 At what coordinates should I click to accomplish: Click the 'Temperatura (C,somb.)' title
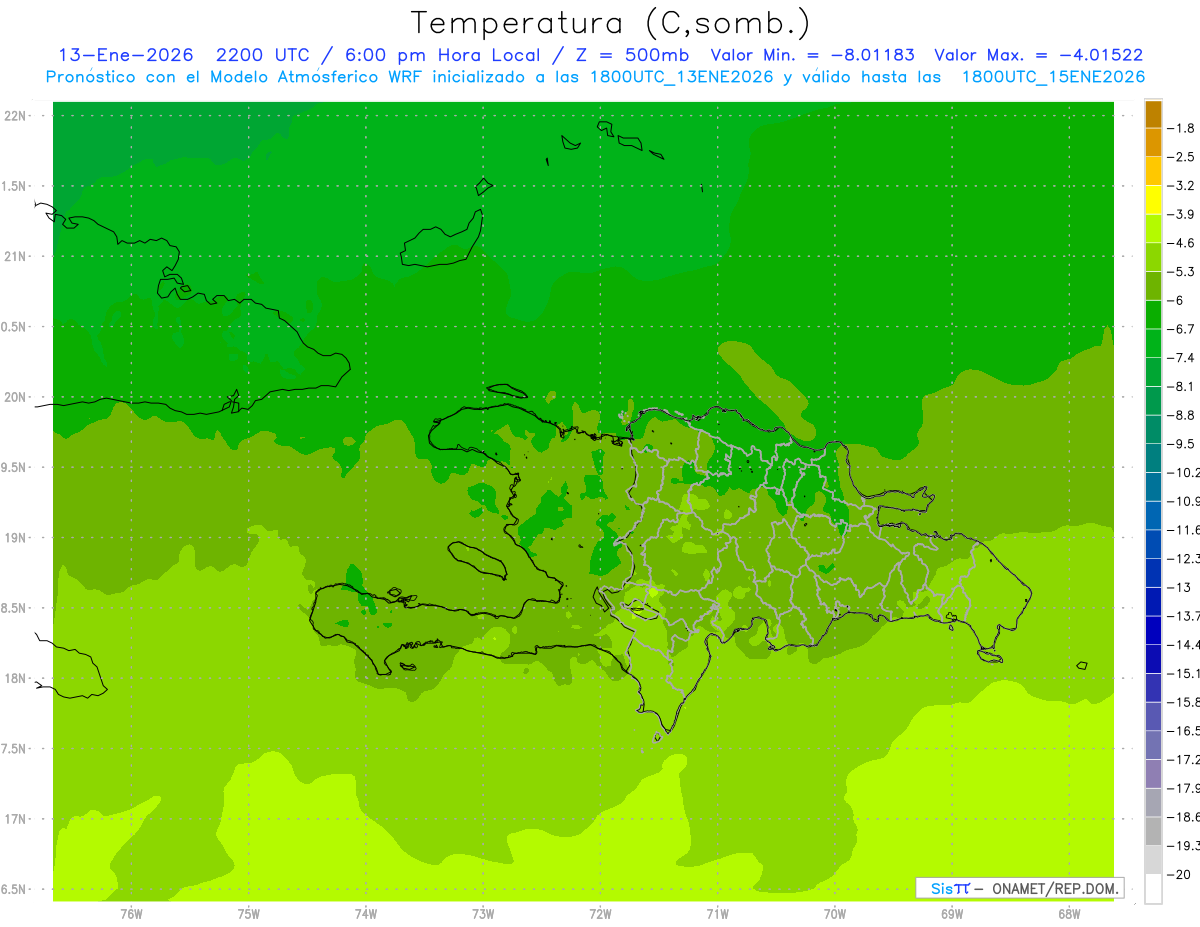tap(611, 23)
